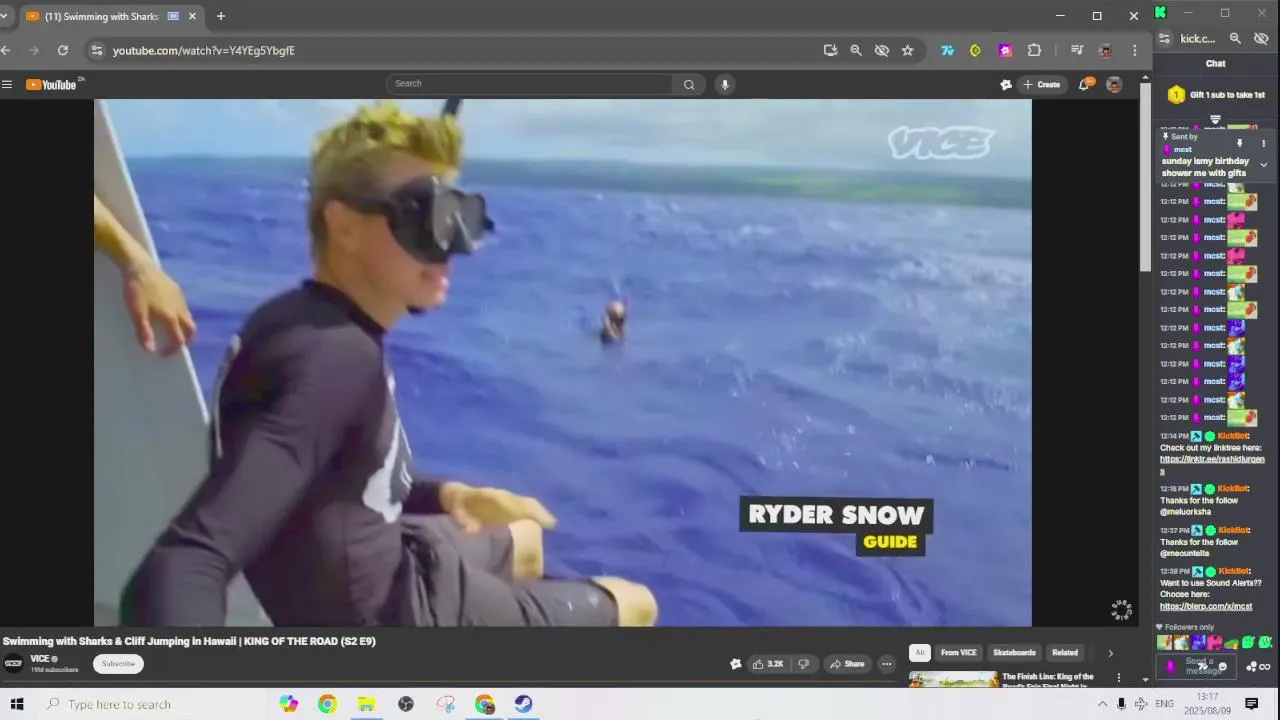Open YouTube notifications bell

click(1084, 85)
